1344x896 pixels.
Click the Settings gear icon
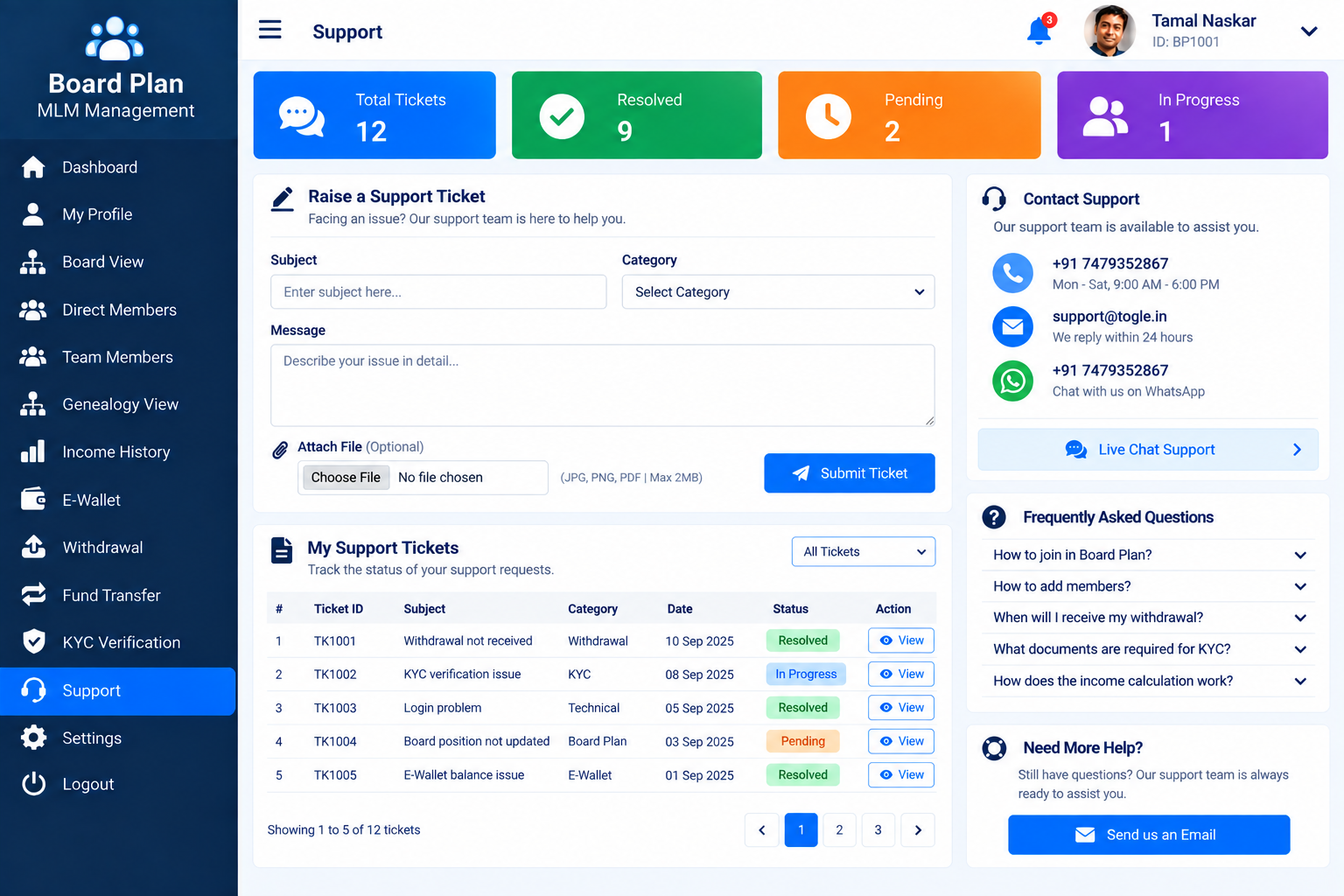pos(33,738)
